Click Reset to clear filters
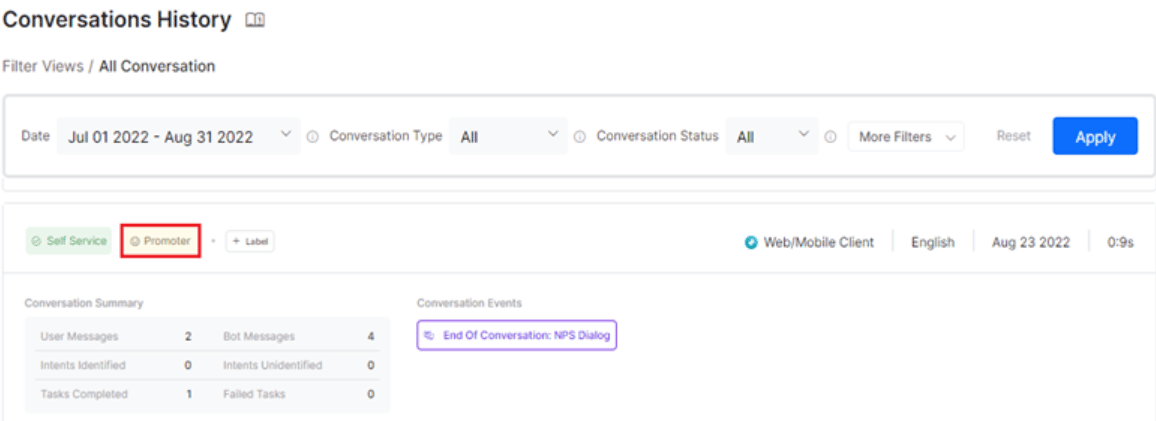The width and height of the screenshot is (1156, 421). click(1014, 136)
